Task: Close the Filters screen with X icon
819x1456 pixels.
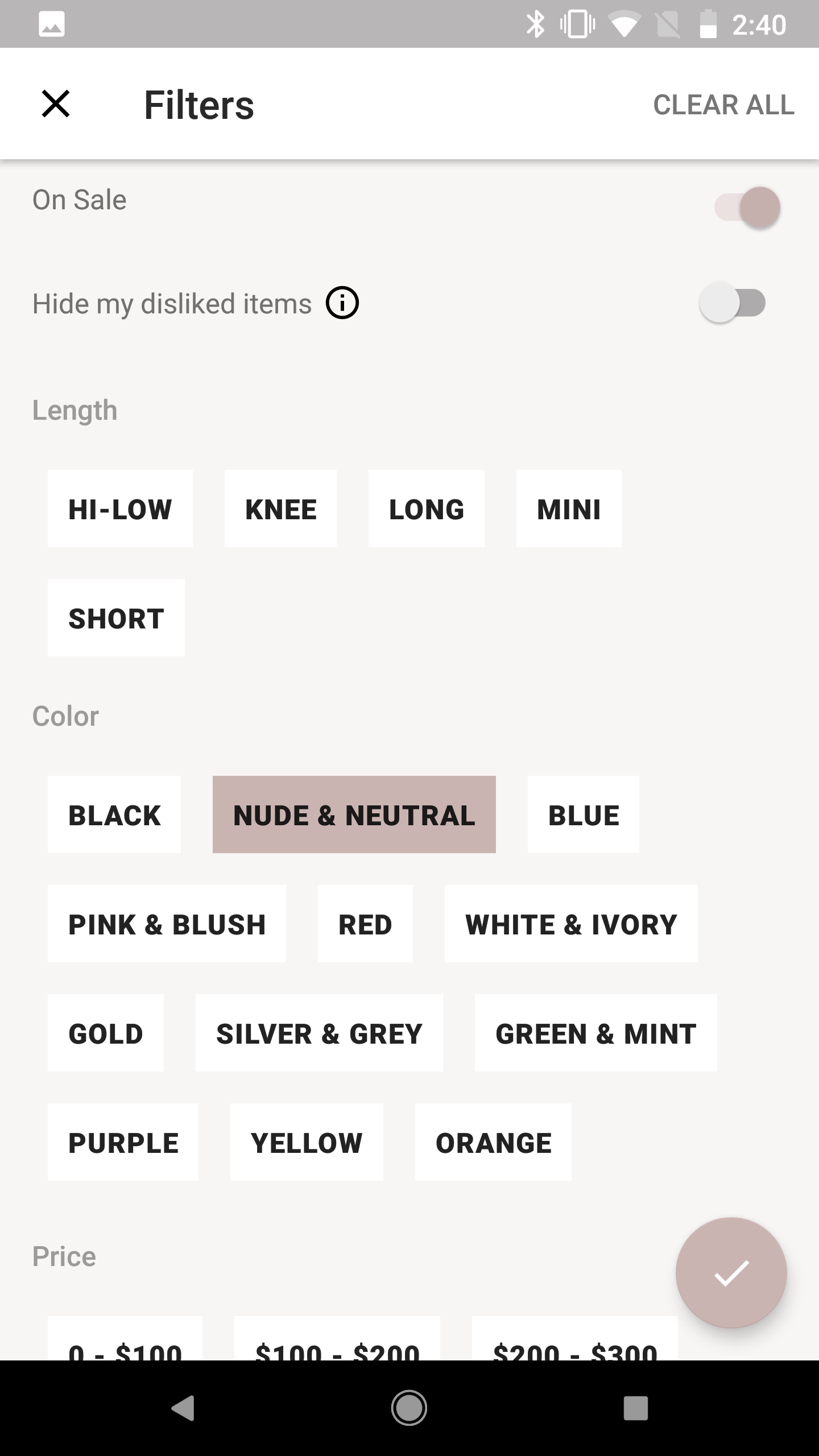Action: (x=56, y=104)
